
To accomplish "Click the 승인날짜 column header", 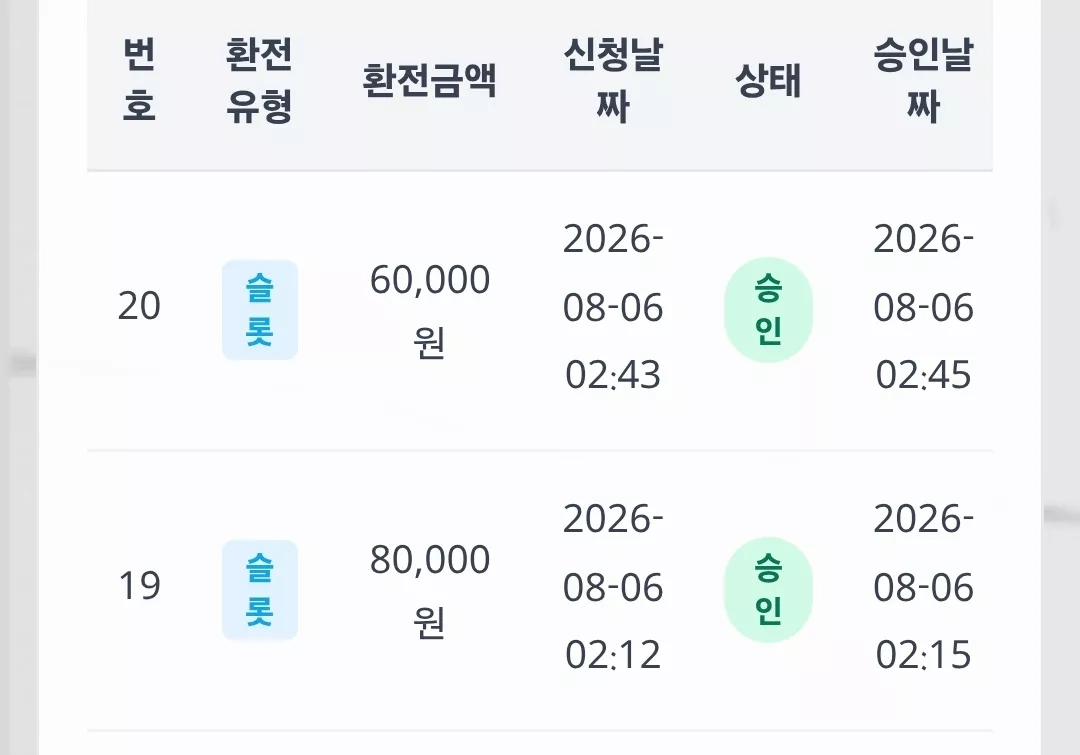I will pos(924,80).
